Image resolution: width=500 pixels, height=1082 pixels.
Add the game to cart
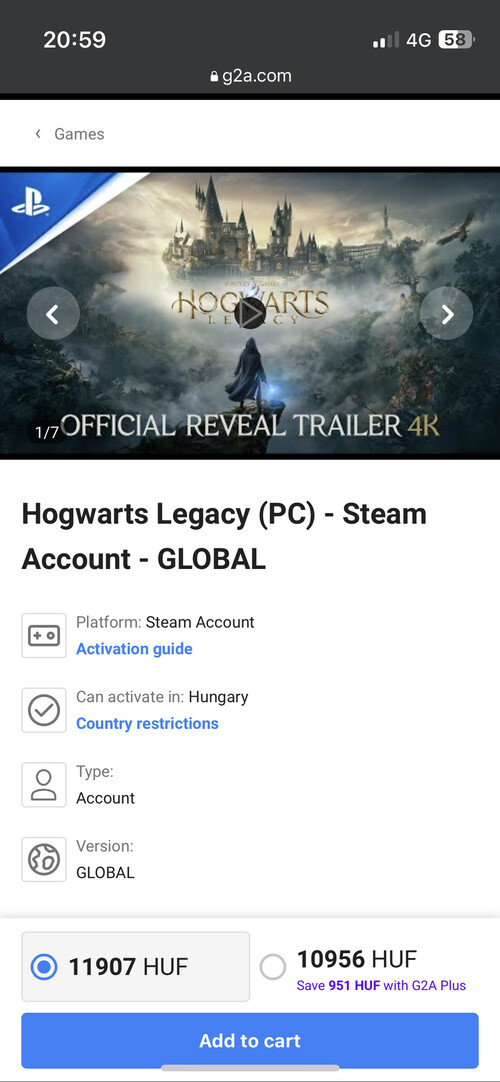coord(250,1040)
